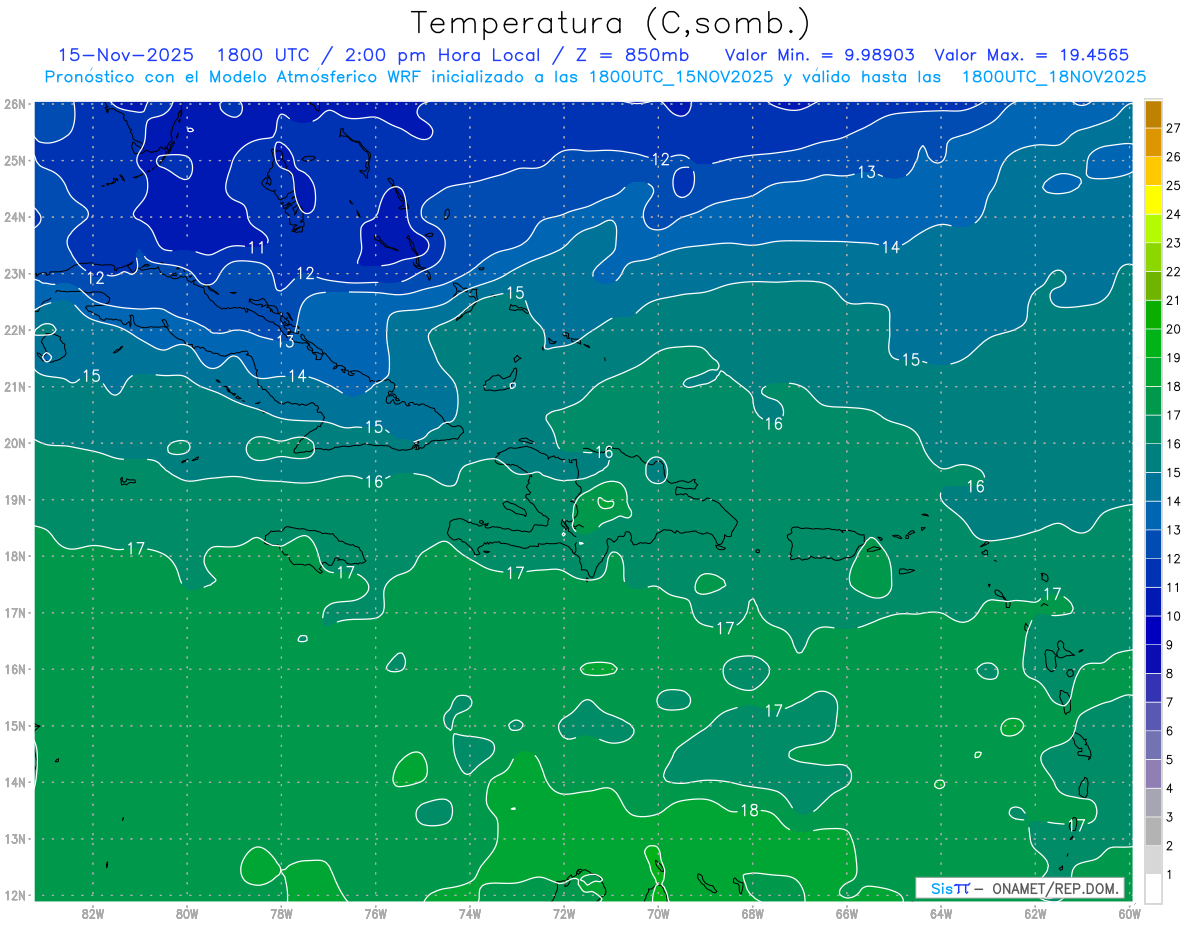Screen dimensions: 1200x927
Task: Click "Valor Max. = 19.4565"
Action: coord(1032,55)
